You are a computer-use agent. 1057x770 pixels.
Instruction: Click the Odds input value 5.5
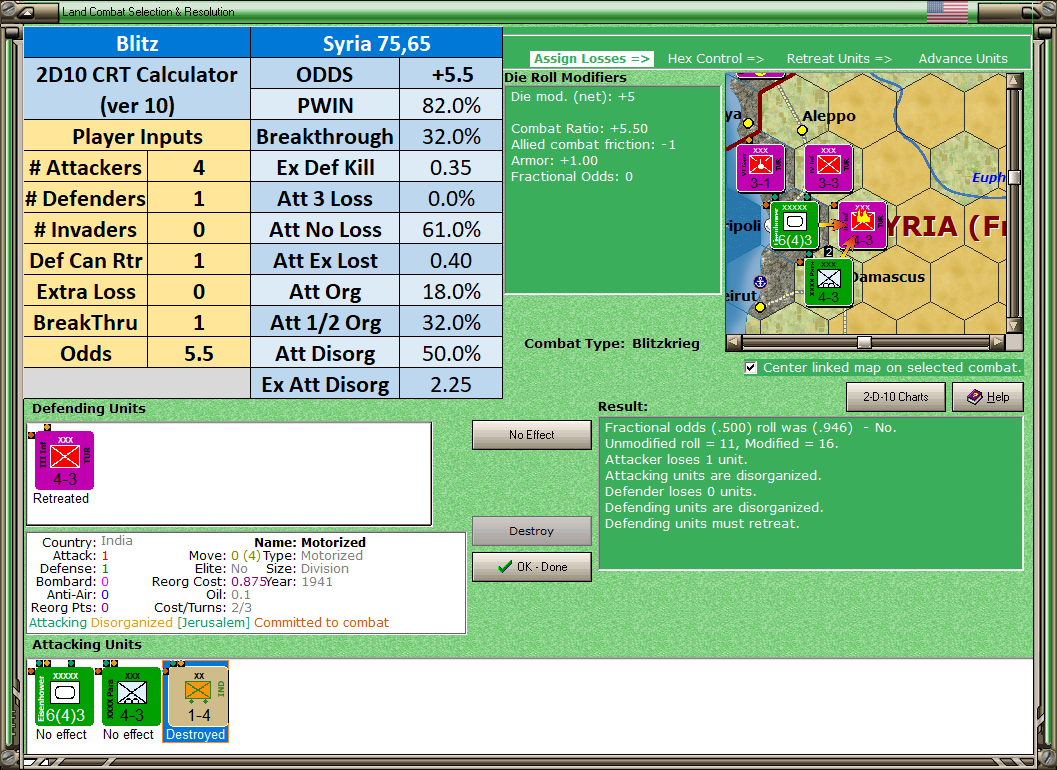(x=199, y=354)
